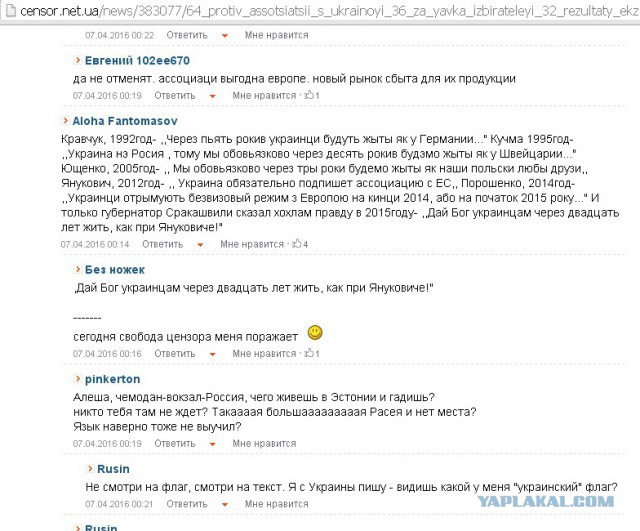The width and height of the screenshot is (640, 531).
Task: Click the thumbs-up icon on Без ножек's comment
Action: pos(309,353)
